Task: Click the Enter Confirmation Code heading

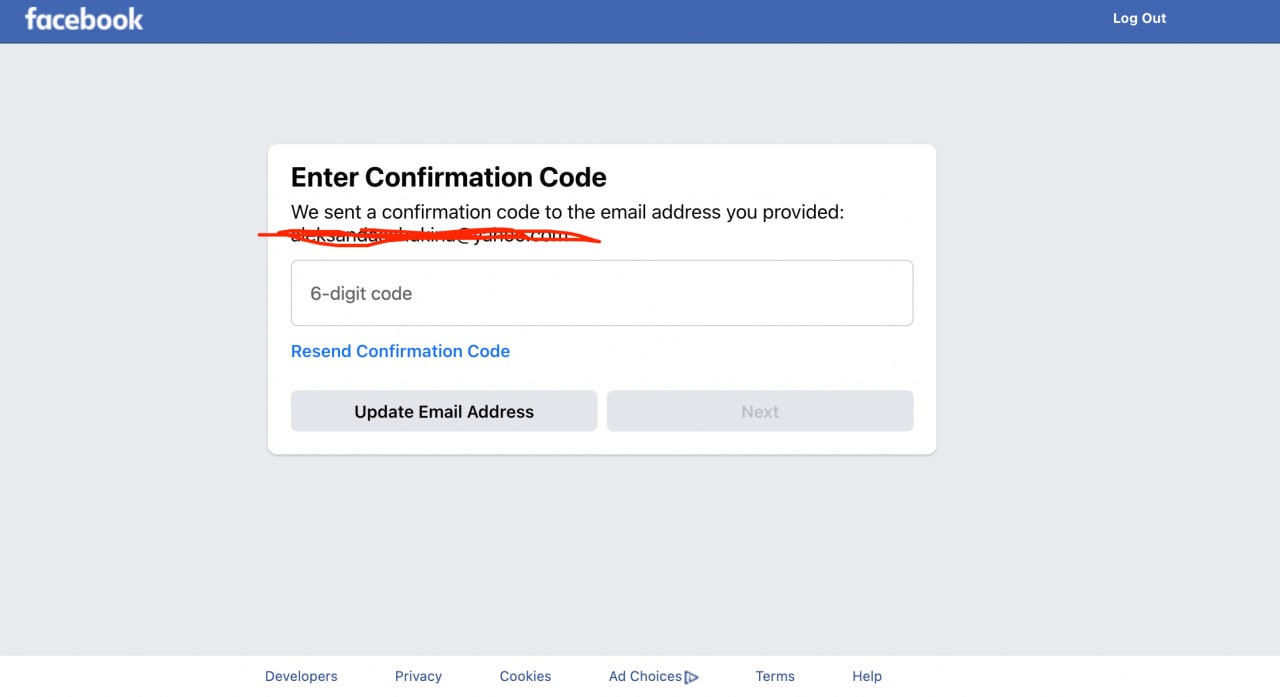Action: (449, 177)
